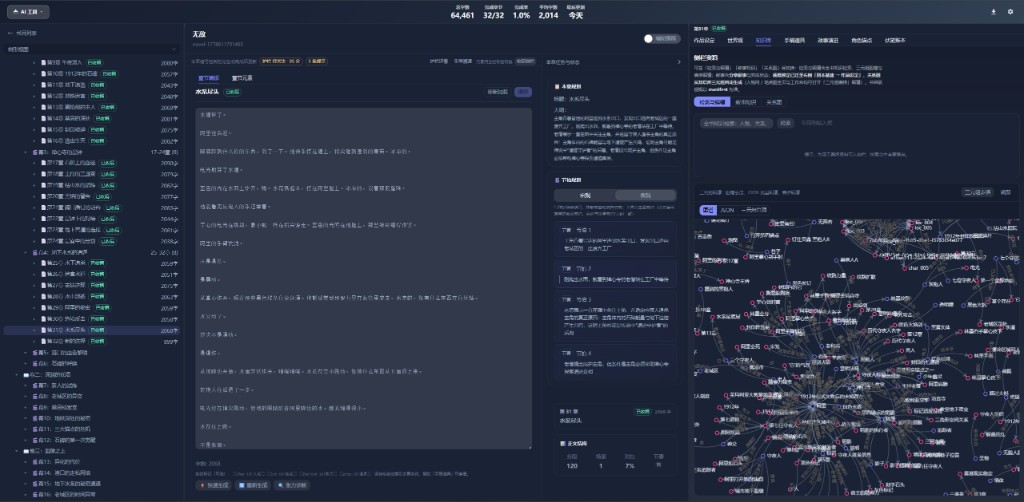
Task: Click the 32/32 chapters completed stat
Action: [x=494, y=16]
